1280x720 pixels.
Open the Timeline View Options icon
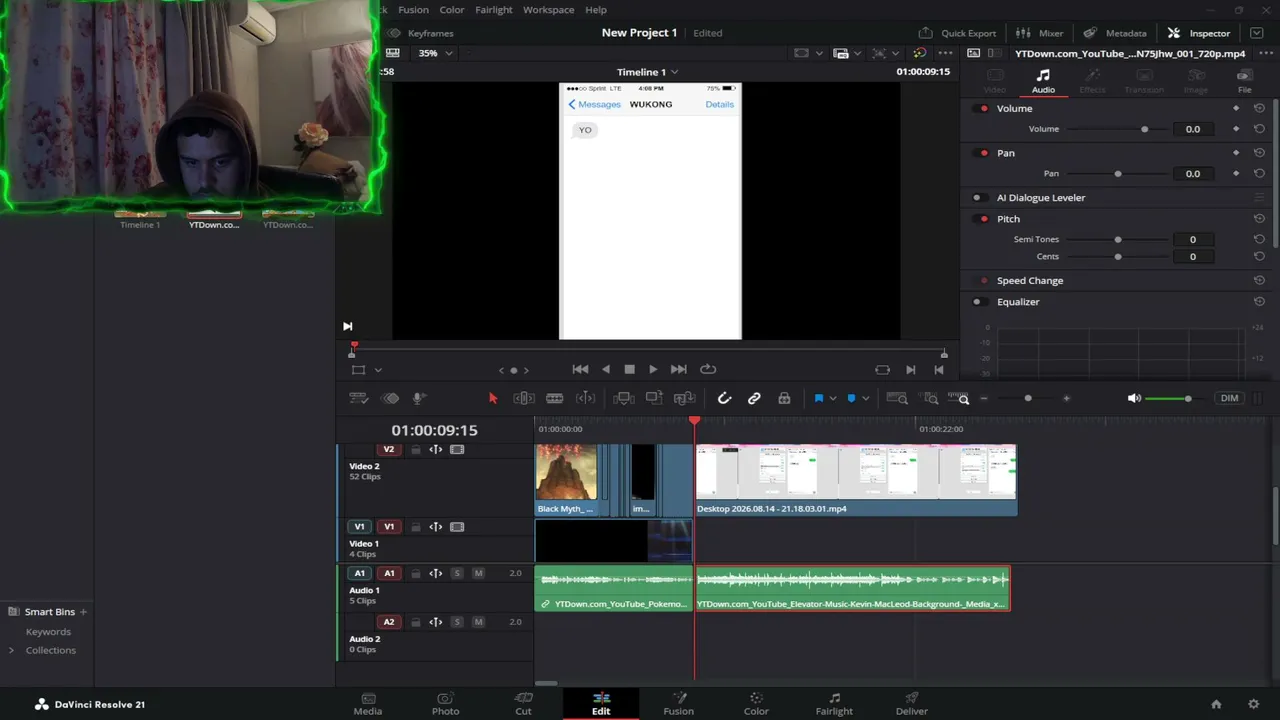(358, 398)
